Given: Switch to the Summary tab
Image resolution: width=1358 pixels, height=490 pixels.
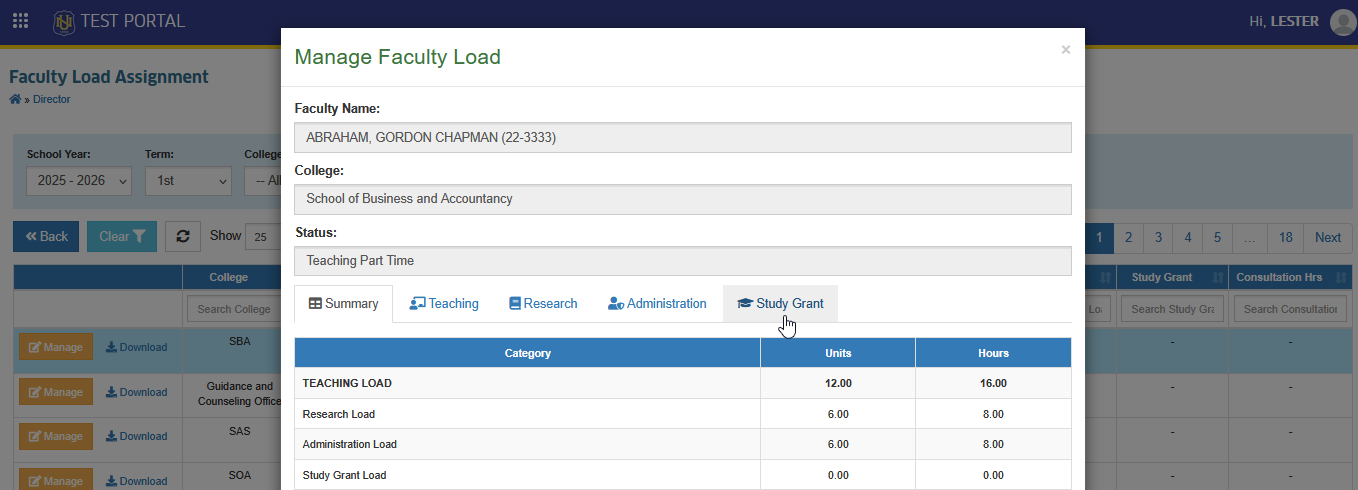Looking at the screenshot, I should point(343,304).
